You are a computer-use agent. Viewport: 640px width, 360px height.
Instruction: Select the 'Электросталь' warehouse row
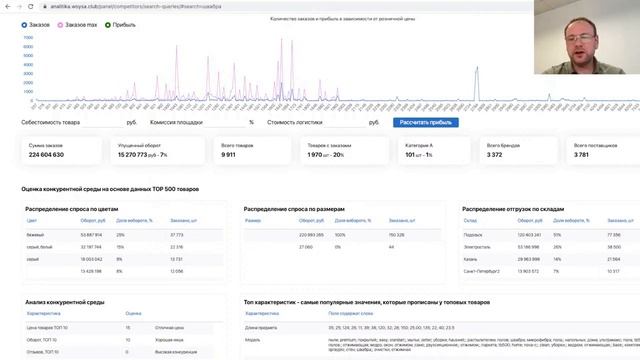(x=551, y=247)
